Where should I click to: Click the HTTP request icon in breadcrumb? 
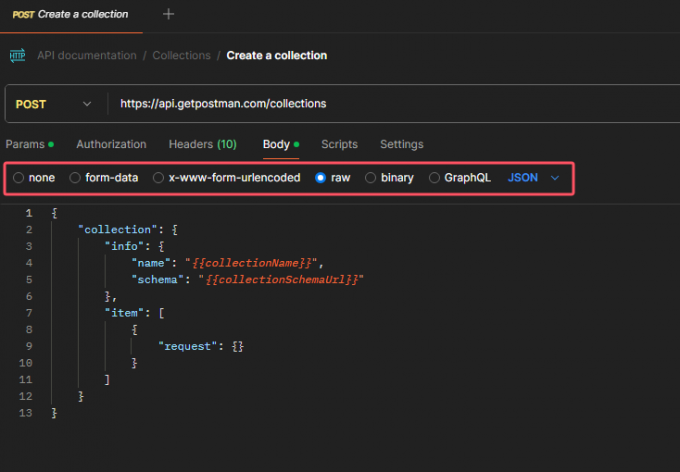coord(17,56)
